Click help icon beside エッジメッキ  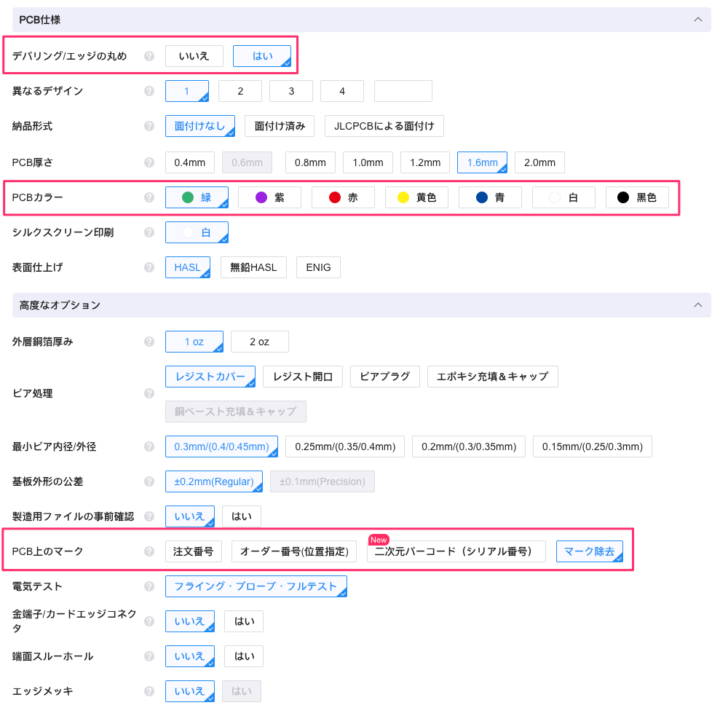(149, 691)
